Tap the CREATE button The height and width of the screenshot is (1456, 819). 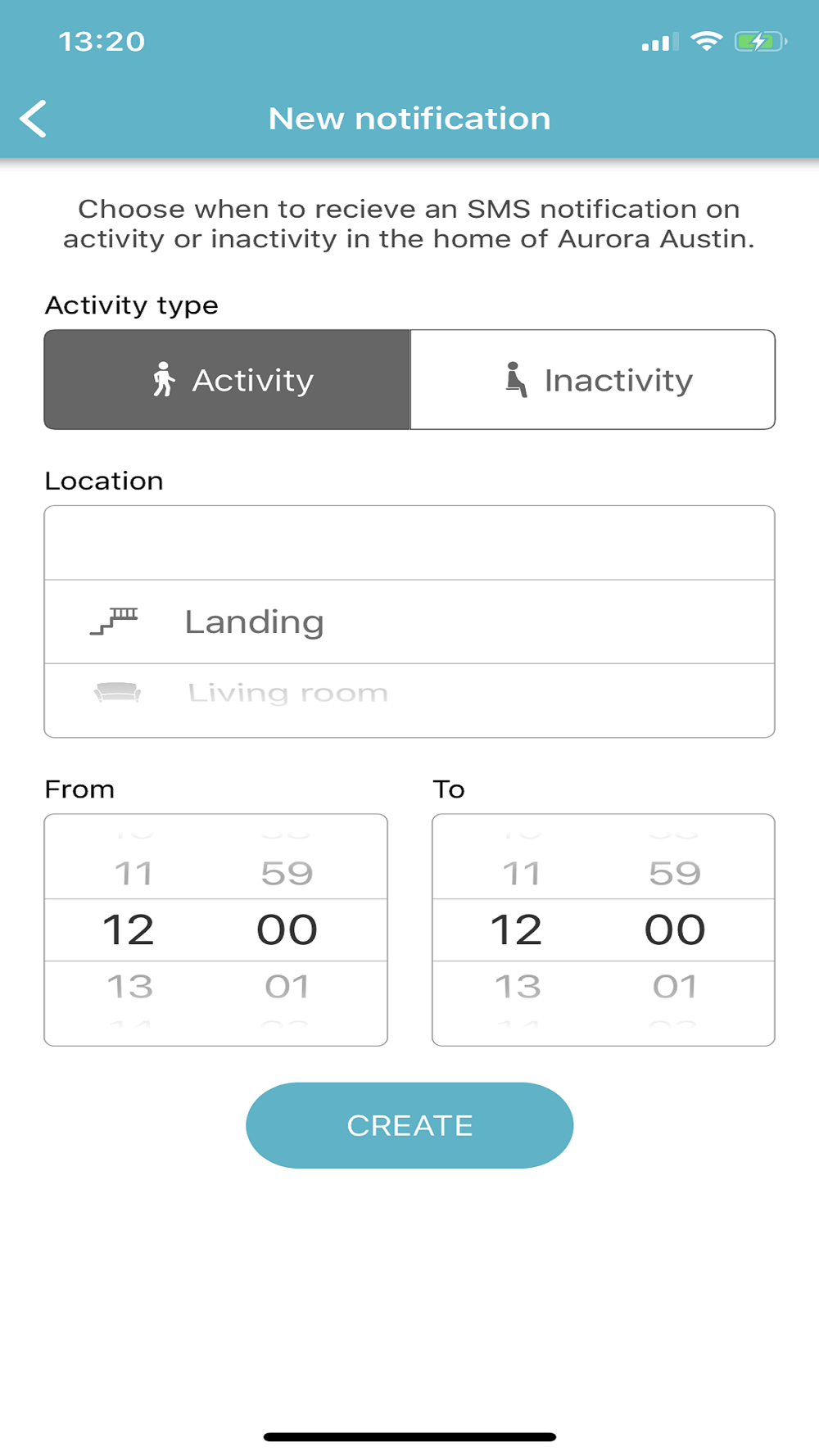pyautogui.click(x=409, y=1125)
